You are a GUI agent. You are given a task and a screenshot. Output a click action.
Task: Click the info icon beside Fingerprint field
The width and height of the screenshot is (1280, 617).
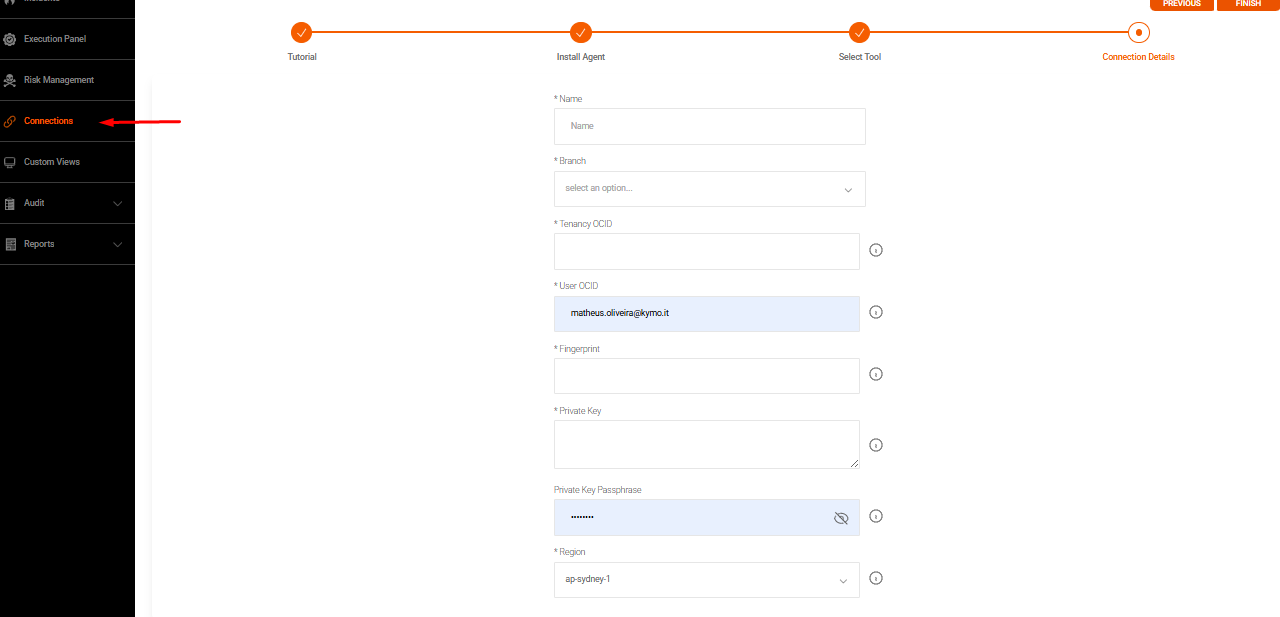coord(876,374)
